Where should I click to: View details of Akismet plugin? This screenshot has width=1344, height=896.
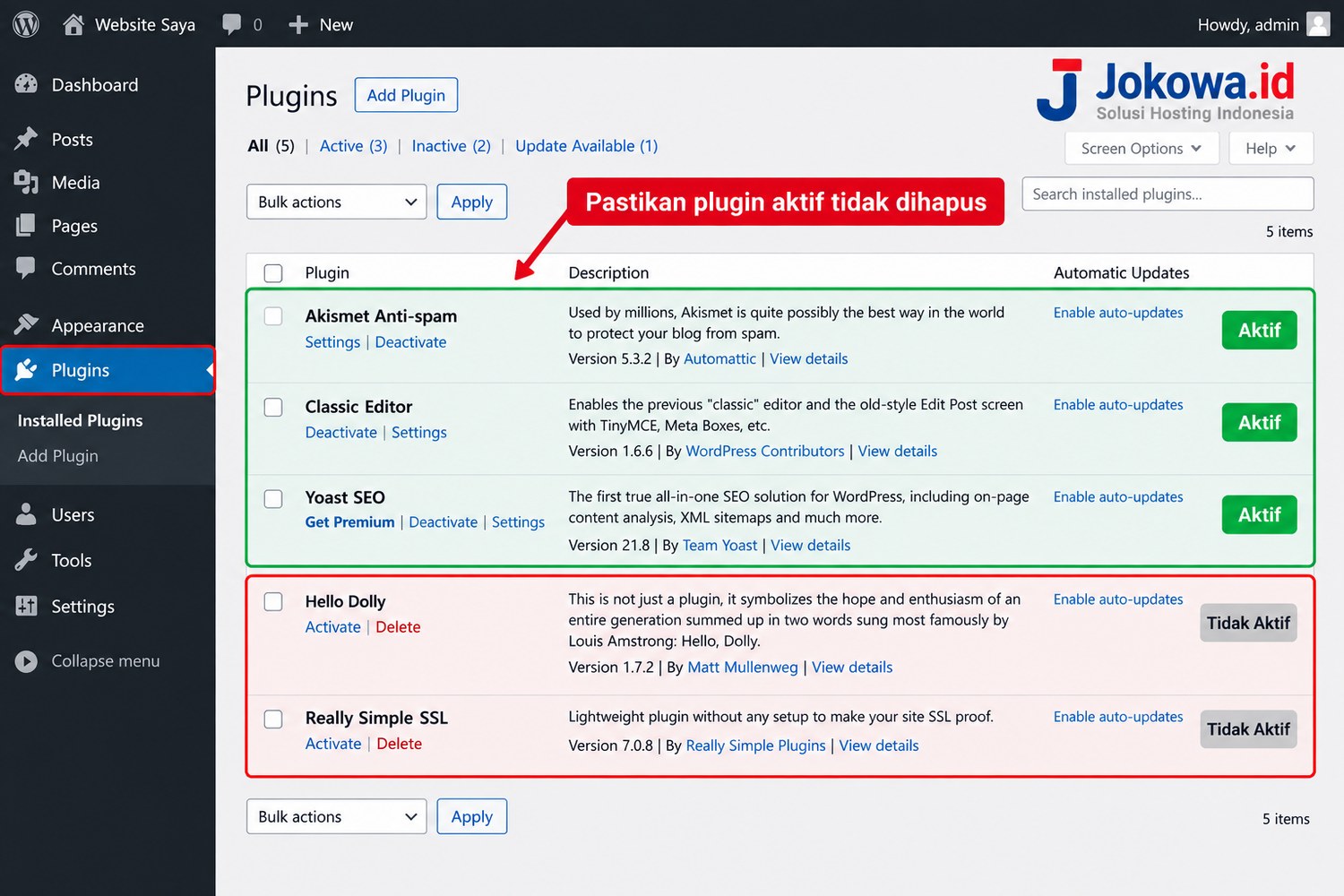pyautogui.click(x=809, y=359)
